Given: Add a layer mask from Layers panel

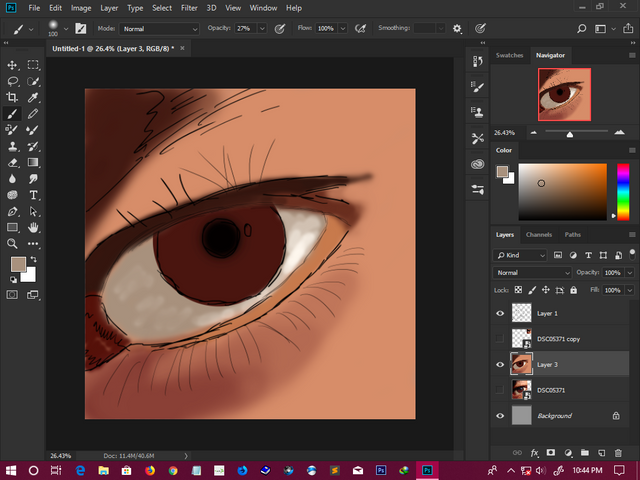Looking at the screenshot, I should point(551,453).
